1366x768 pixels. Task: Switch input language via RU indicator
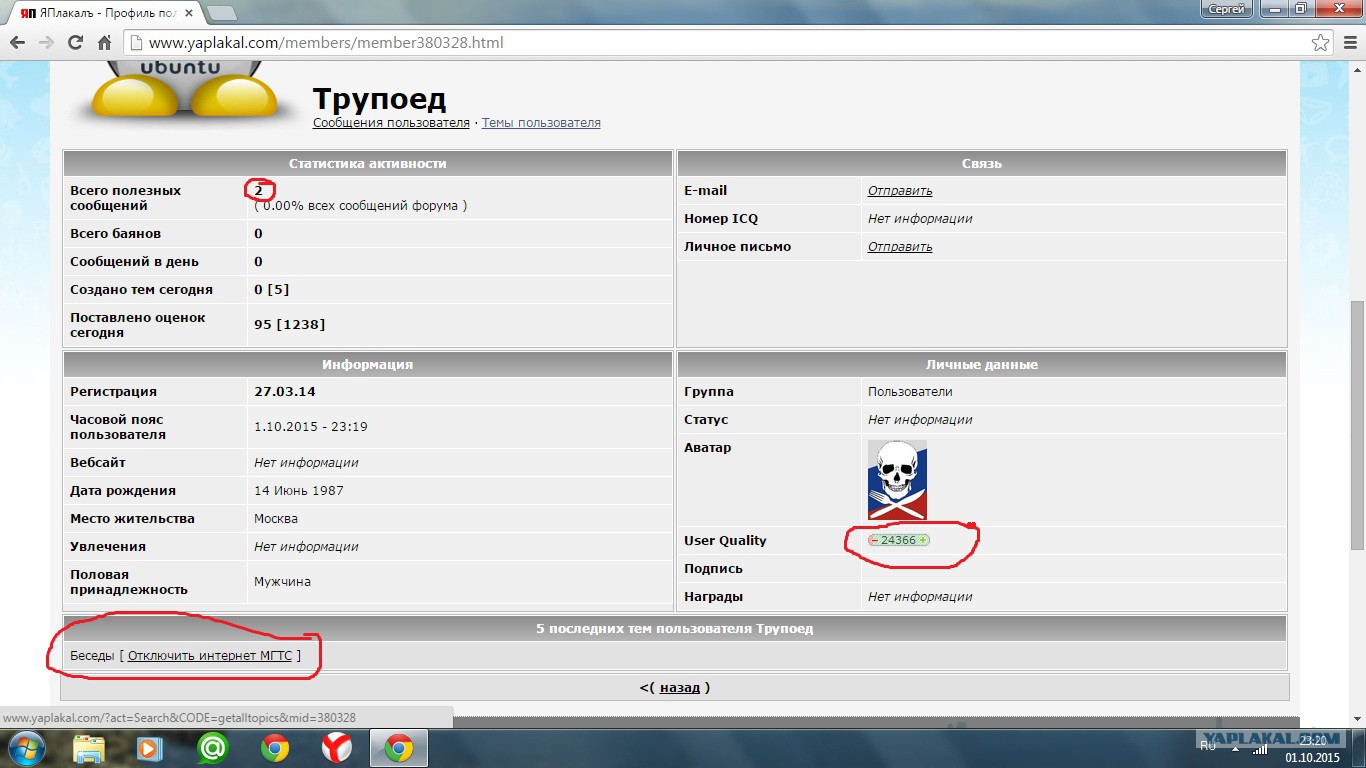tap(1208, 746)
